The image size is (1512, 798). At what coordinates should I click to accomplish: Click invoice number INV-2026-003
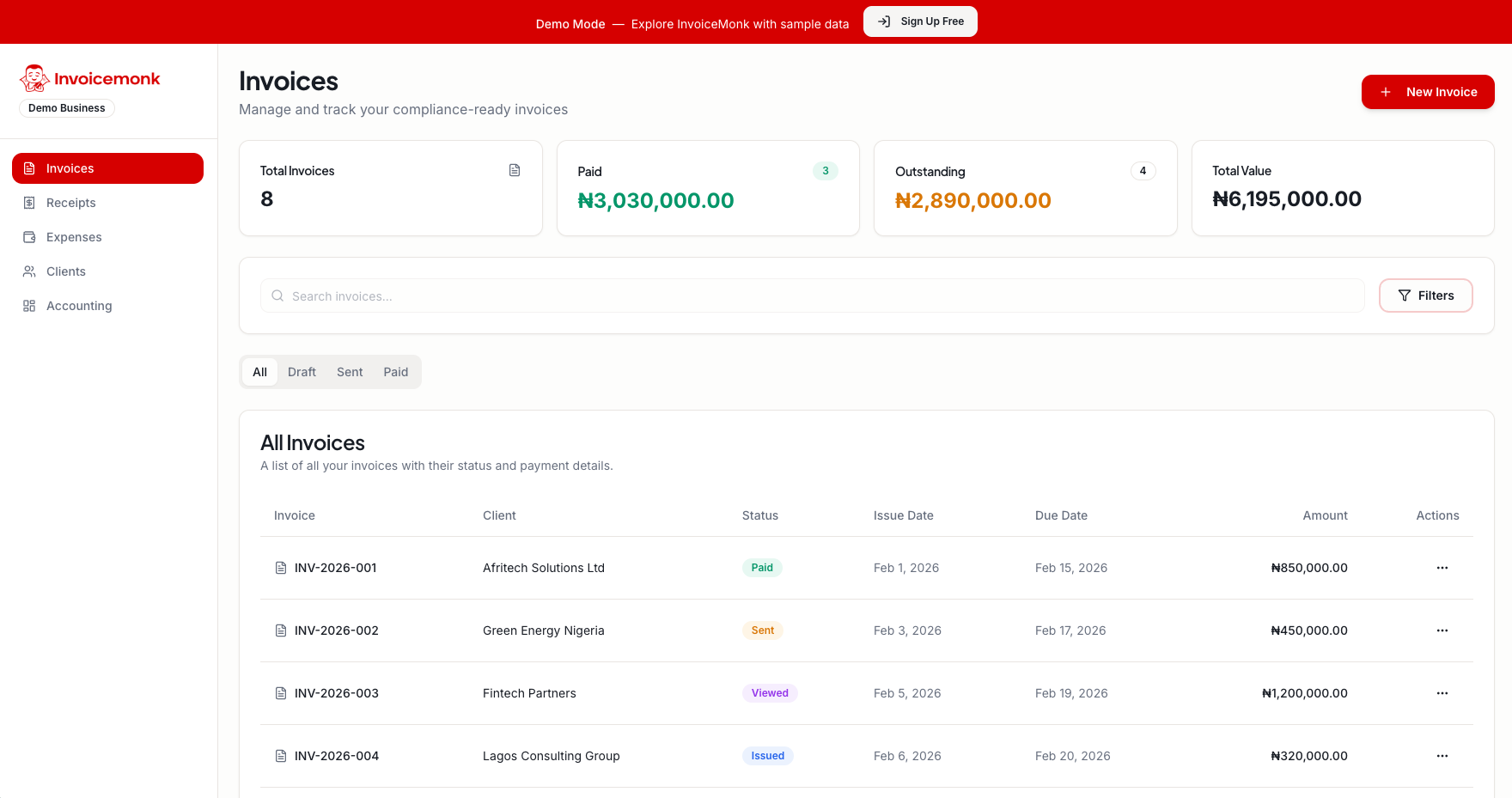pos(337,693)
